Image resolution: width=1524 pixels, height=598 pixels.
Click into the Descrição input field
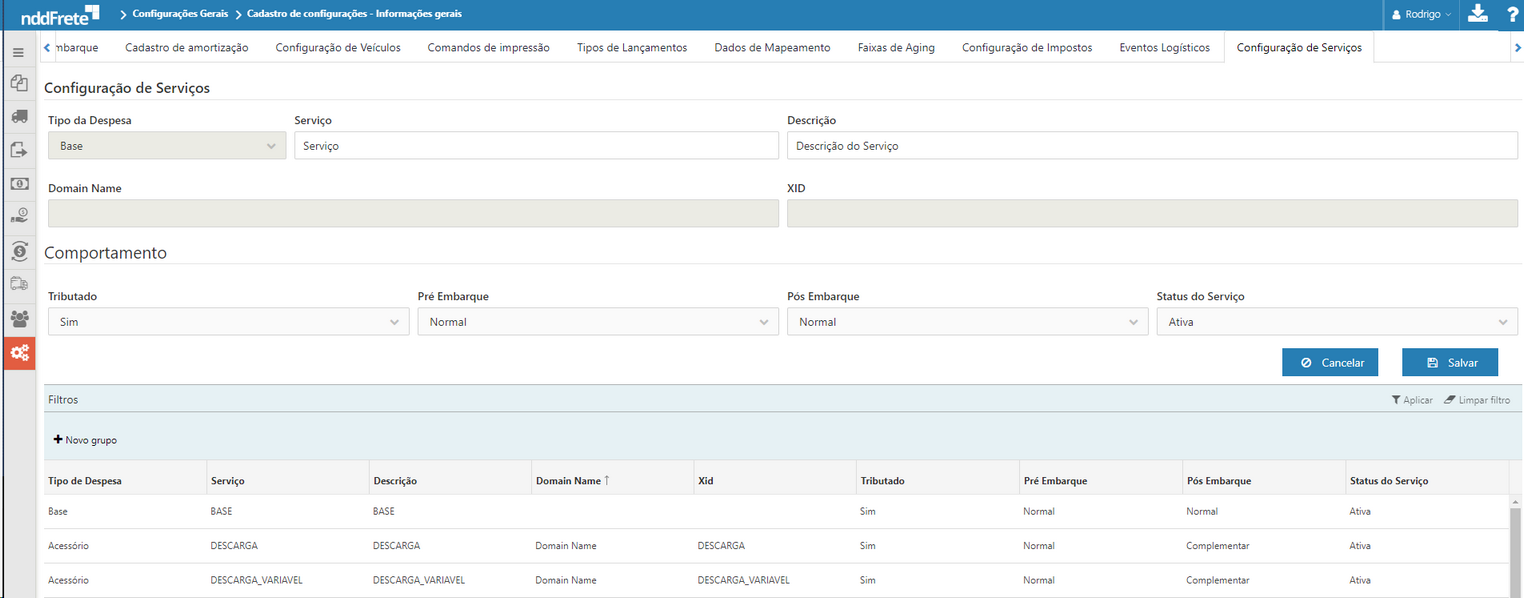1151,146
